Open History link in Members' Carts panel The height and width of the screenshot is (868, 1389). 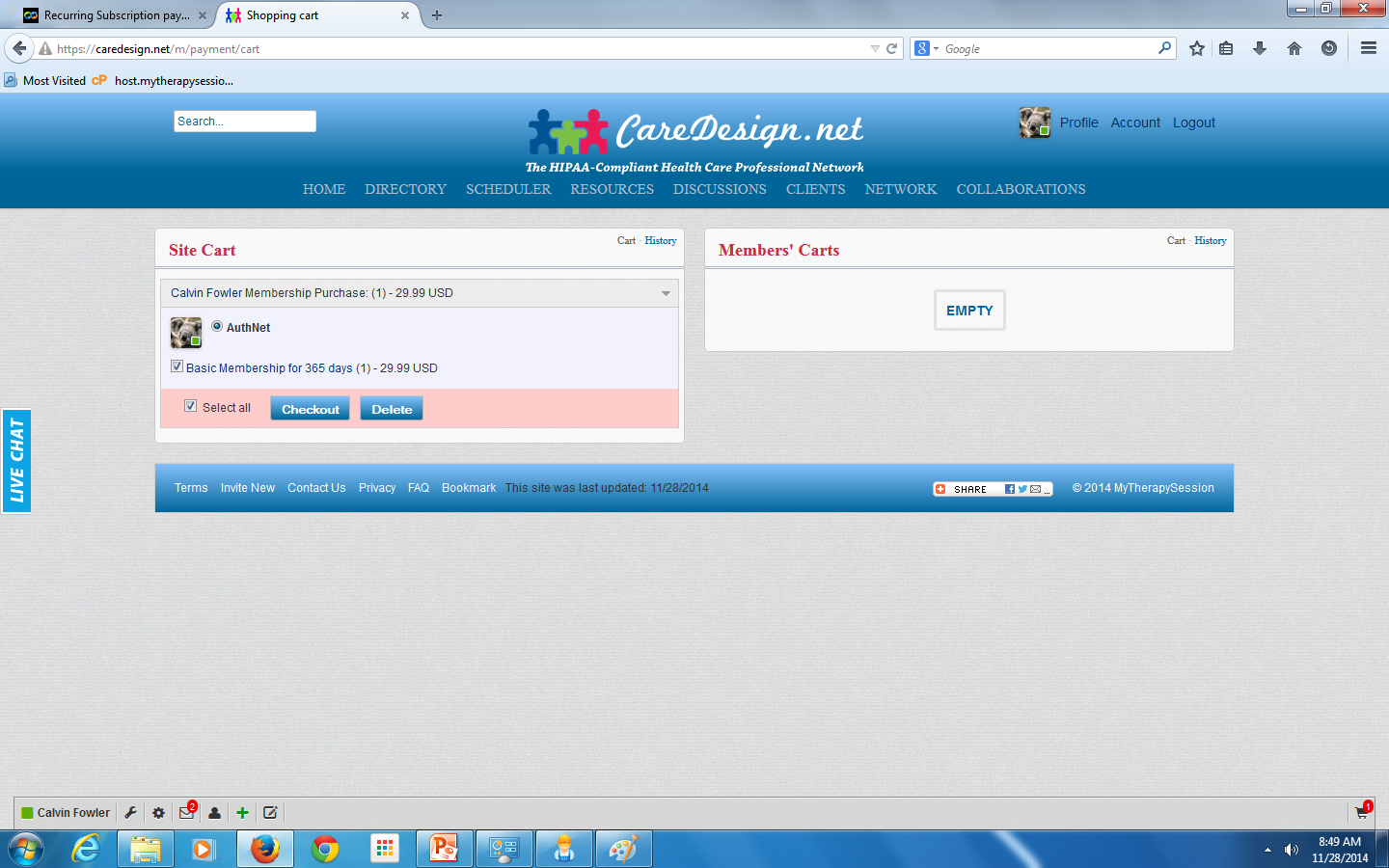(1211, 241)
